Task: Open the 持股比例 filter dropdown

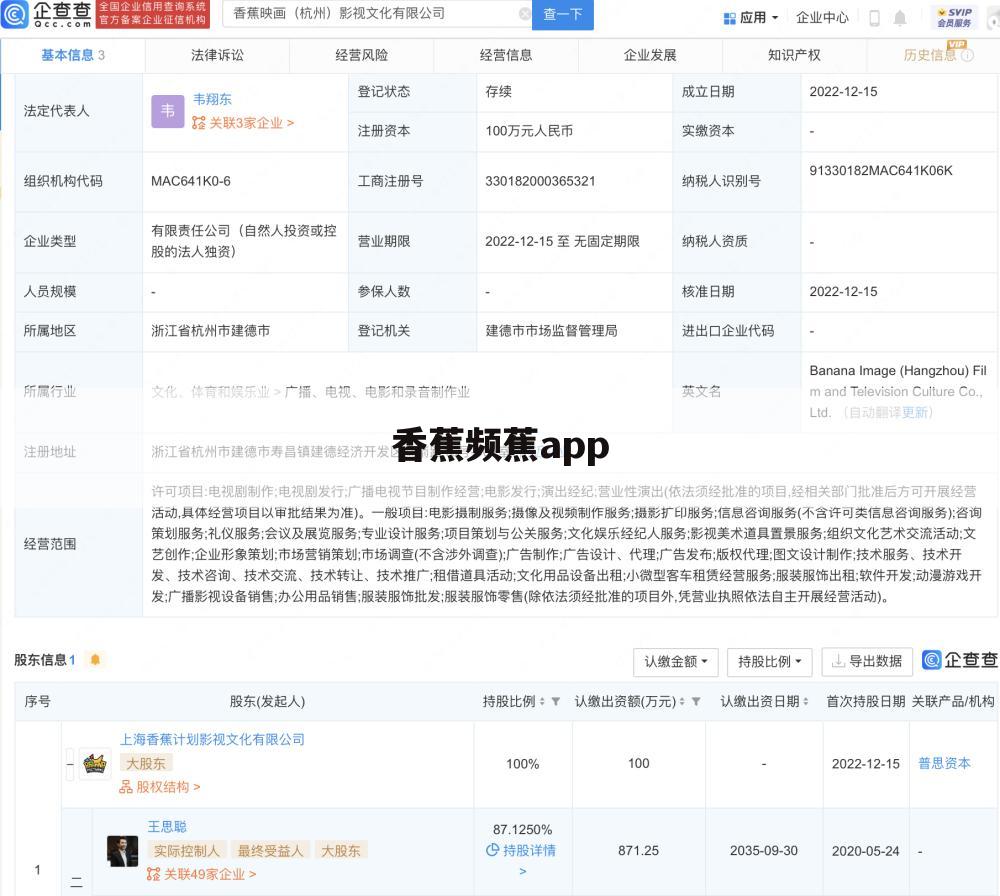Action: tap(769, 662)
